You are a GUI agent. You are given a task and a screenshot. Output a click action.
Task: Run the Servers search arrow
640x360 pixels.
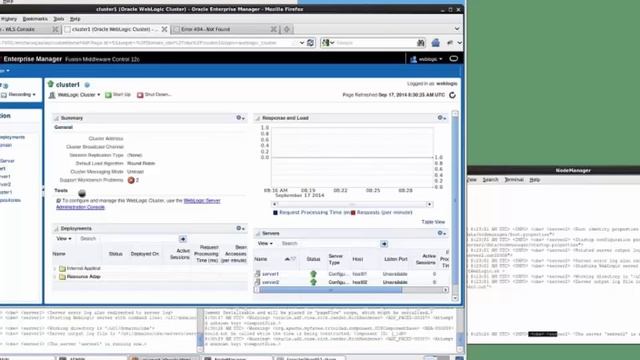(384, 244)
